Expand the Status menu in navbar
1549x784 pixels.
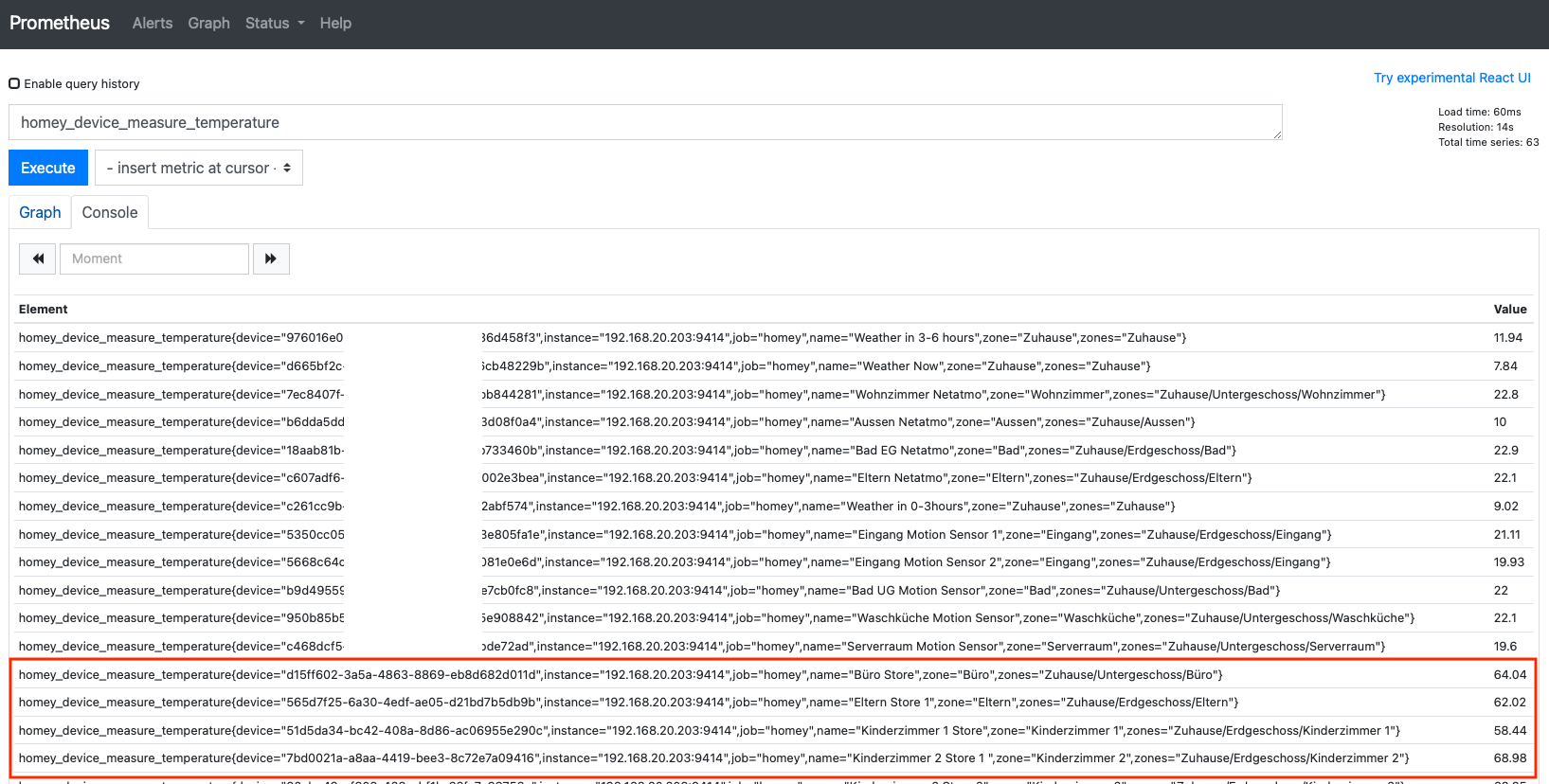point(275,23)
